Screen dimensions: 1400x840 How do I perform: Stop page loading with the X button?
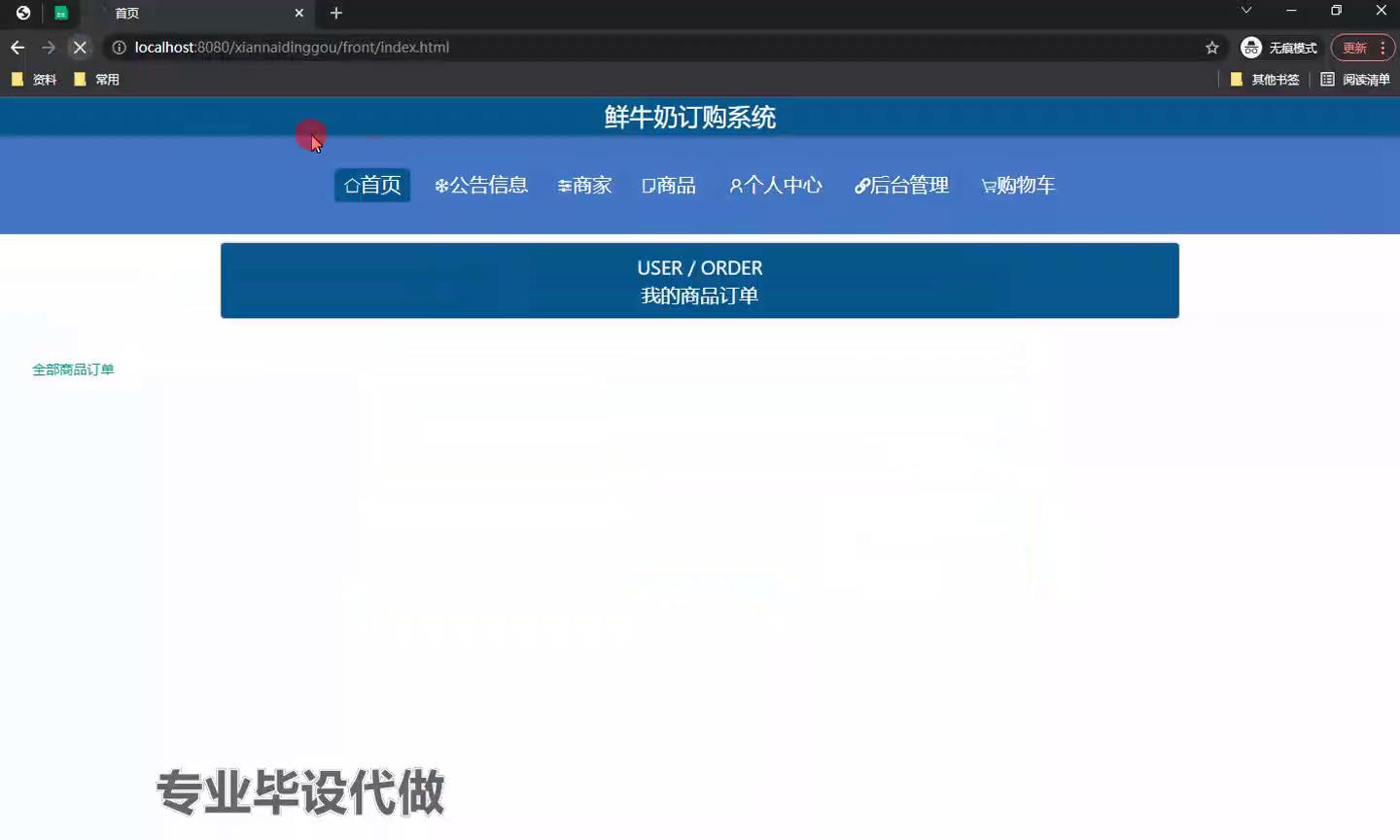click(x=80, y=48)
